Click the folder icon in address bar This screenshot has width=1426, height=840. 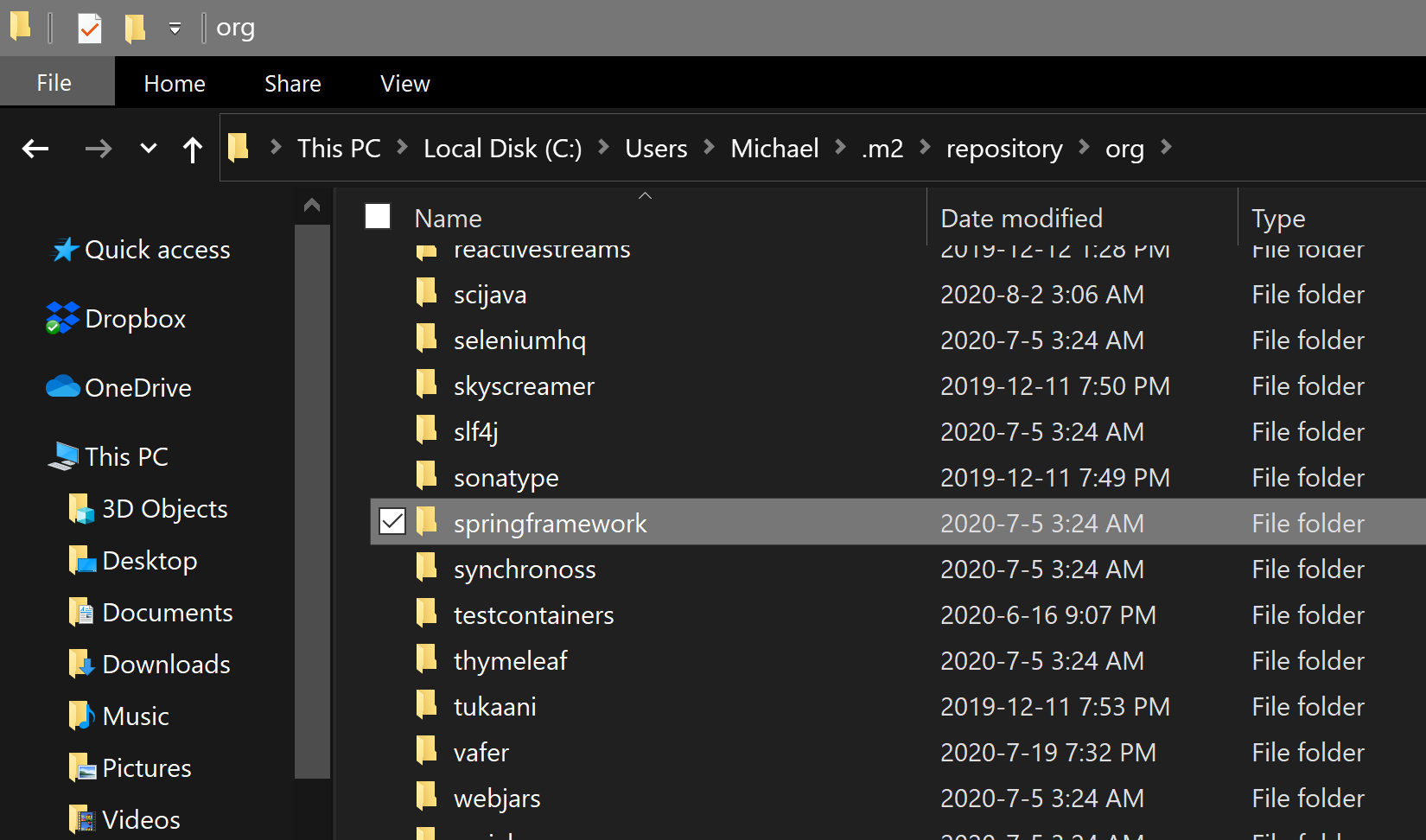(239, 148)
